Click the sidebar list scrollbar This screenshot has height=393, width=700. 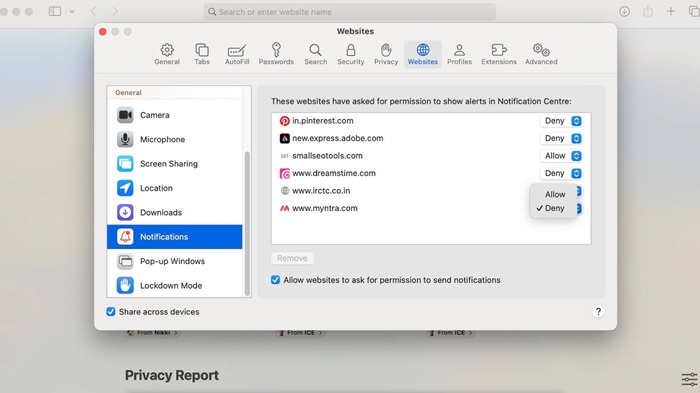point(247,223)
